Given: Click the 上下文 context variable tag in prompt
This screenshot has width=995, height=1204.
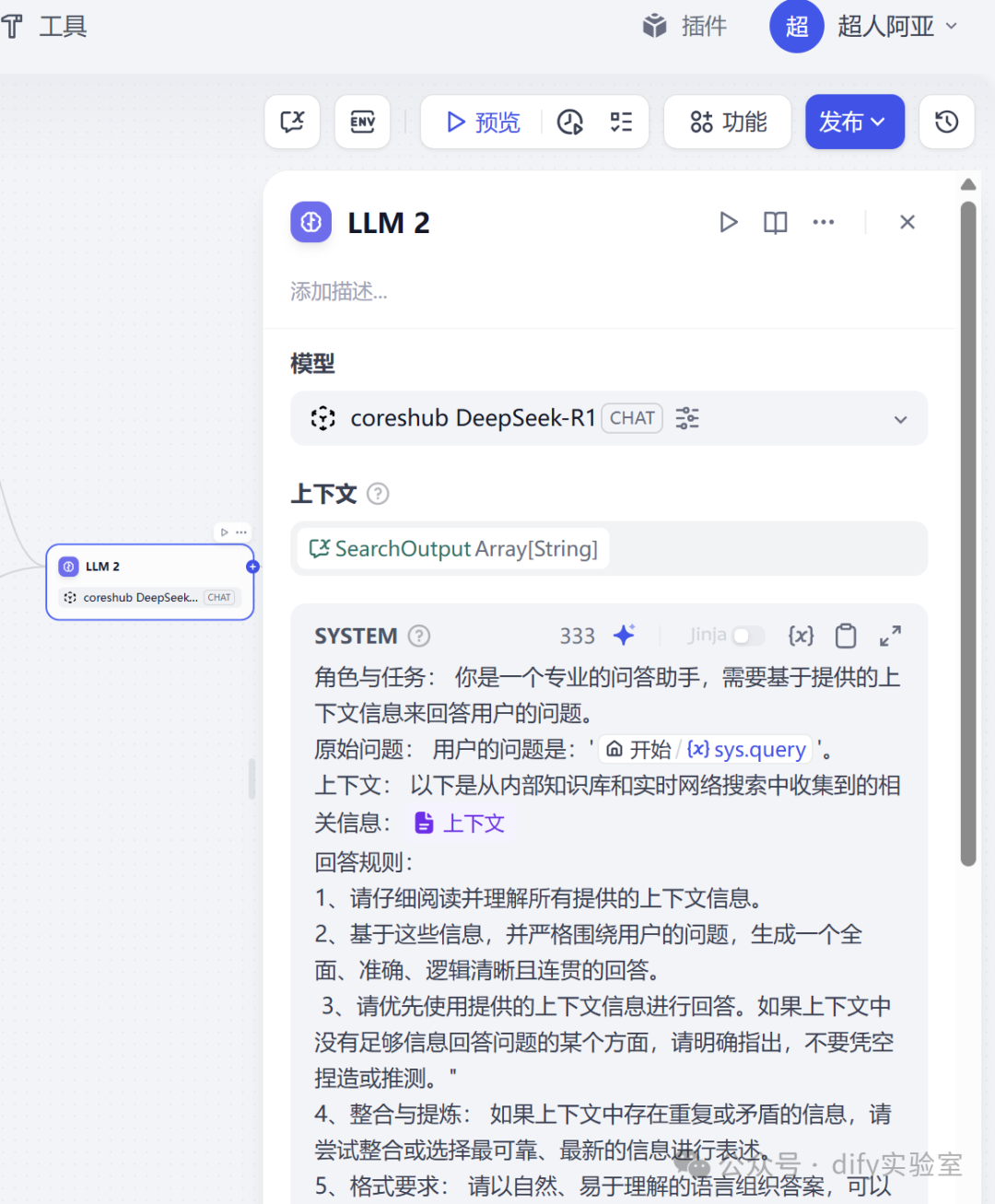Looking at the screenshot, I should (460, 823).
